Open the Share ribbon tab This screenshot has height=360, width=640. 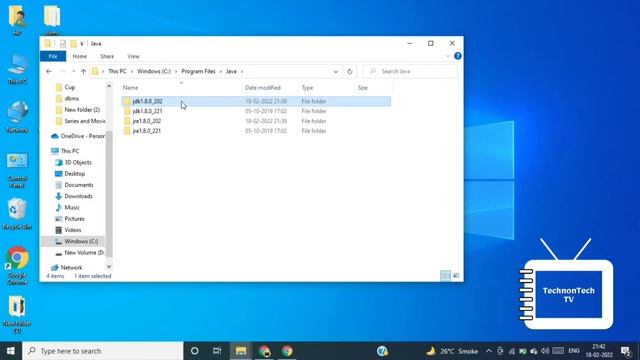[x=107, y=56]
